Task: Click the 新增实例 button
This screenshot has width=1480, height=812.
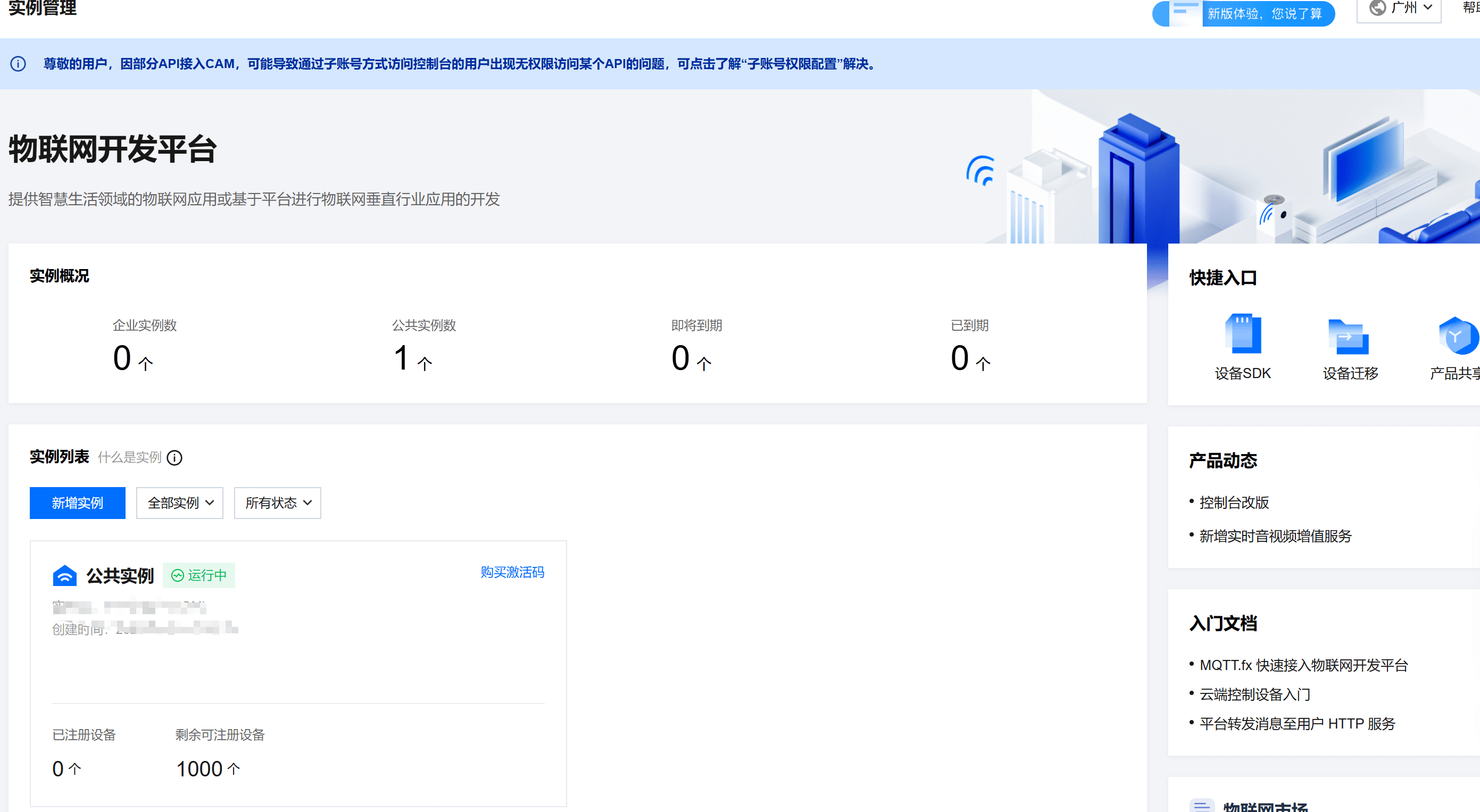Action: tap(78, 503)
